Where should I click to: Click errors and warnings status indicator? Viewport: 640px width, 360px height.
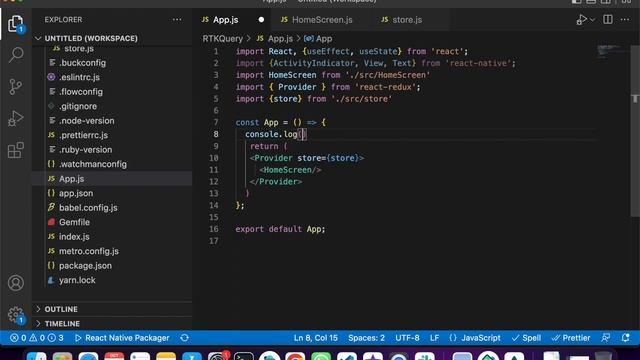pos(37,338)
